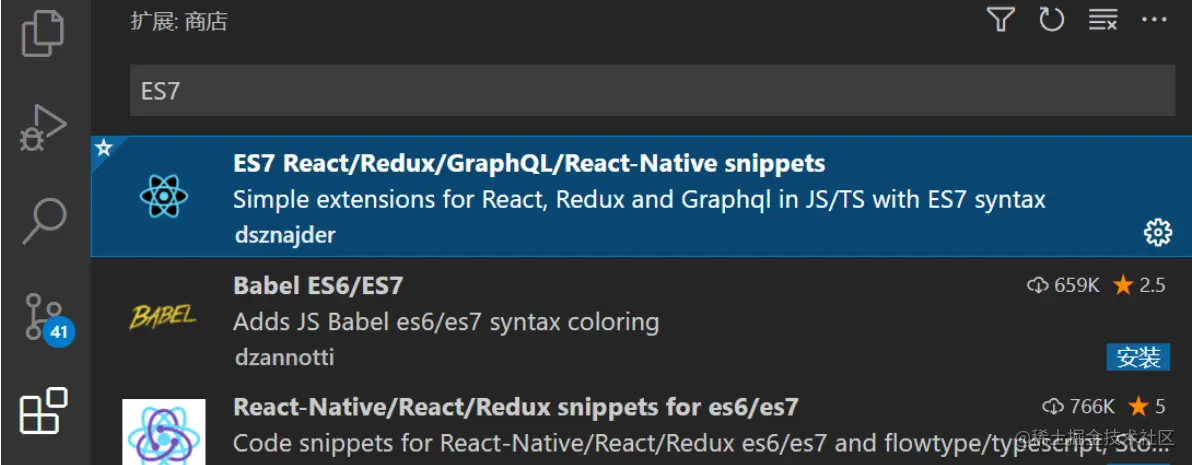Clear extensions search results
Image resolution: width=1192 pixels, height=465 pixels.
tap(1103, 20)
